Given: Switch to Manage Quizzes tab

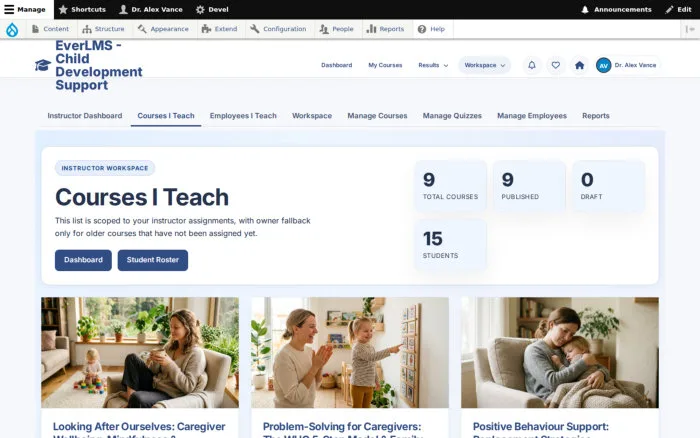Looking at the screenshot, I should [452, 116].
